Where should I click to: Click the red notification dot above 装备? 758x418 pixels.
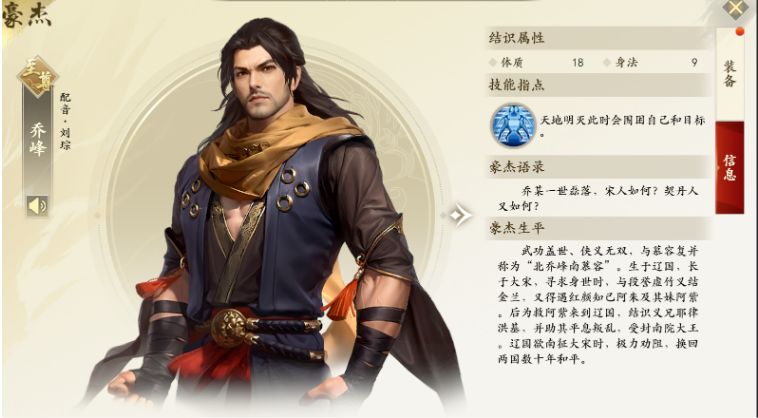pos(739,31)
